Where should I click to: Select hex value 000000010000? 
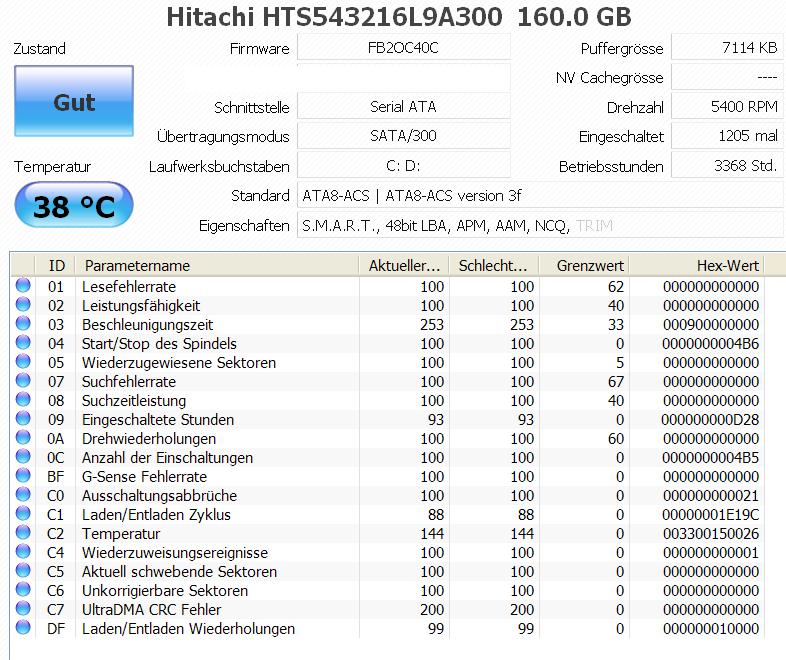click(710, 629)
